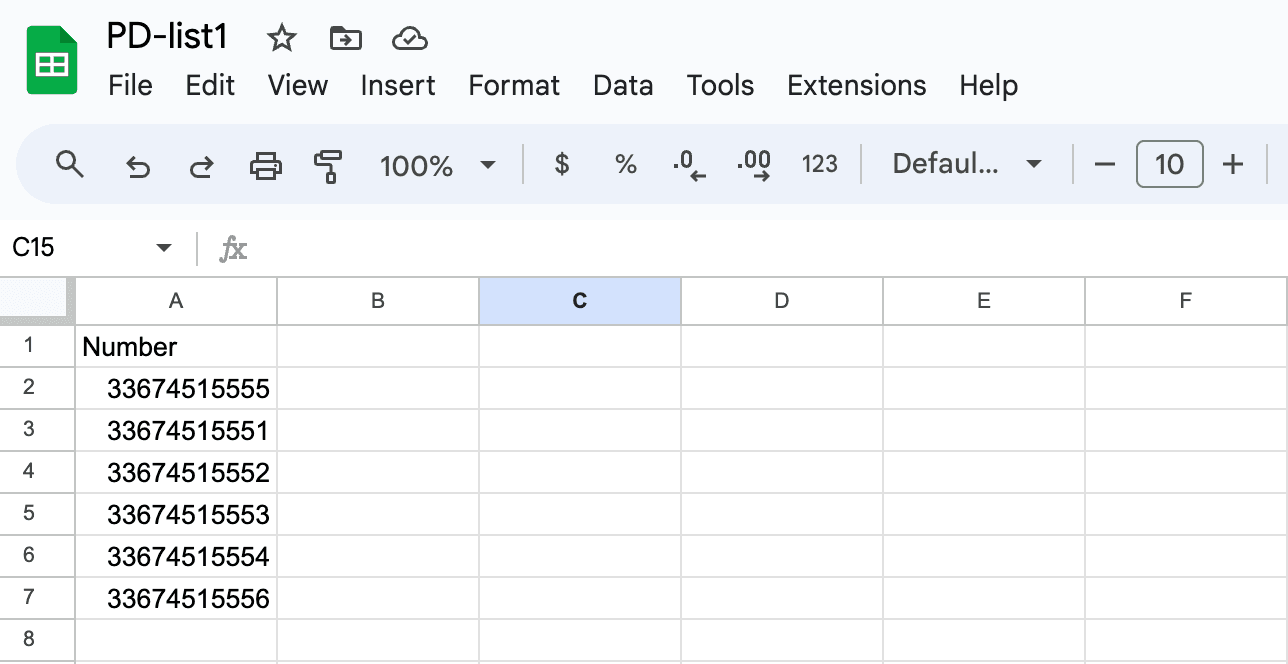This screenshot has height=664, width=1288.
Task: Redo the last action
Action: pyautogui.click(x=201, y=165)
